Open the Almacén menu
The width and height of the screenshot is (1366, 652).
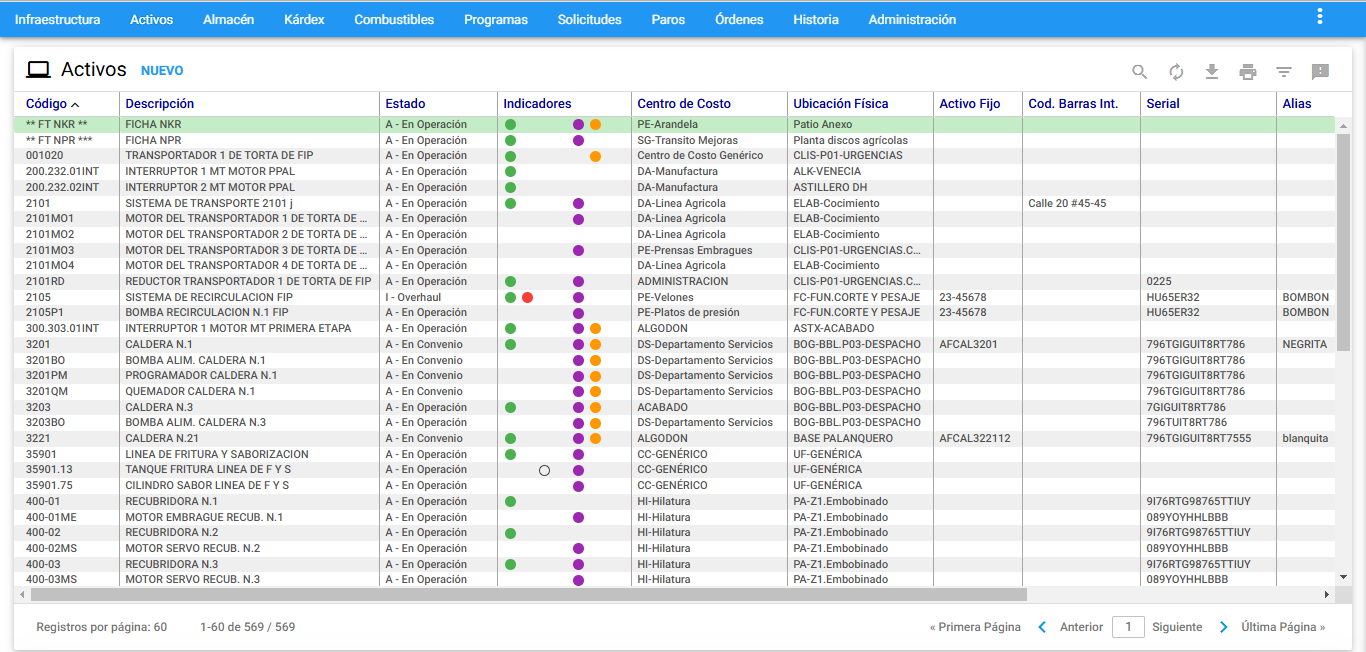tap(228, 19)
